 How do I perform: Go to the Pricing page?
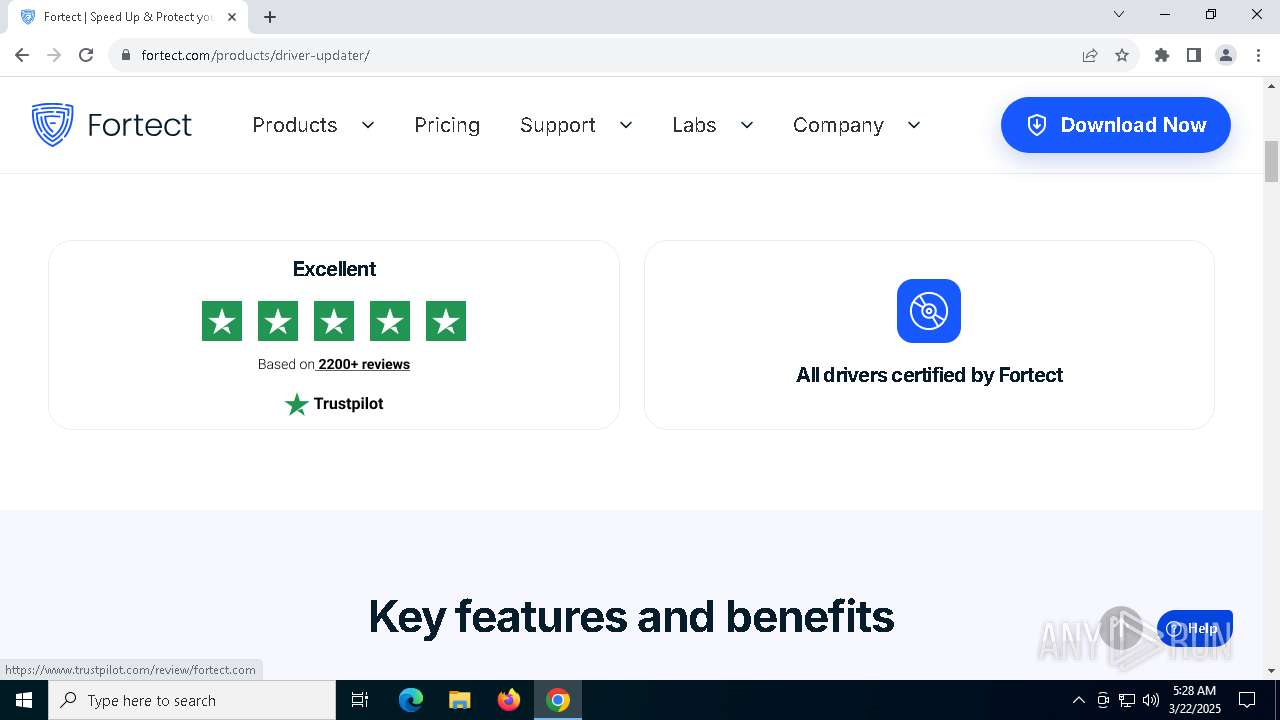click(x=447, y=125)
